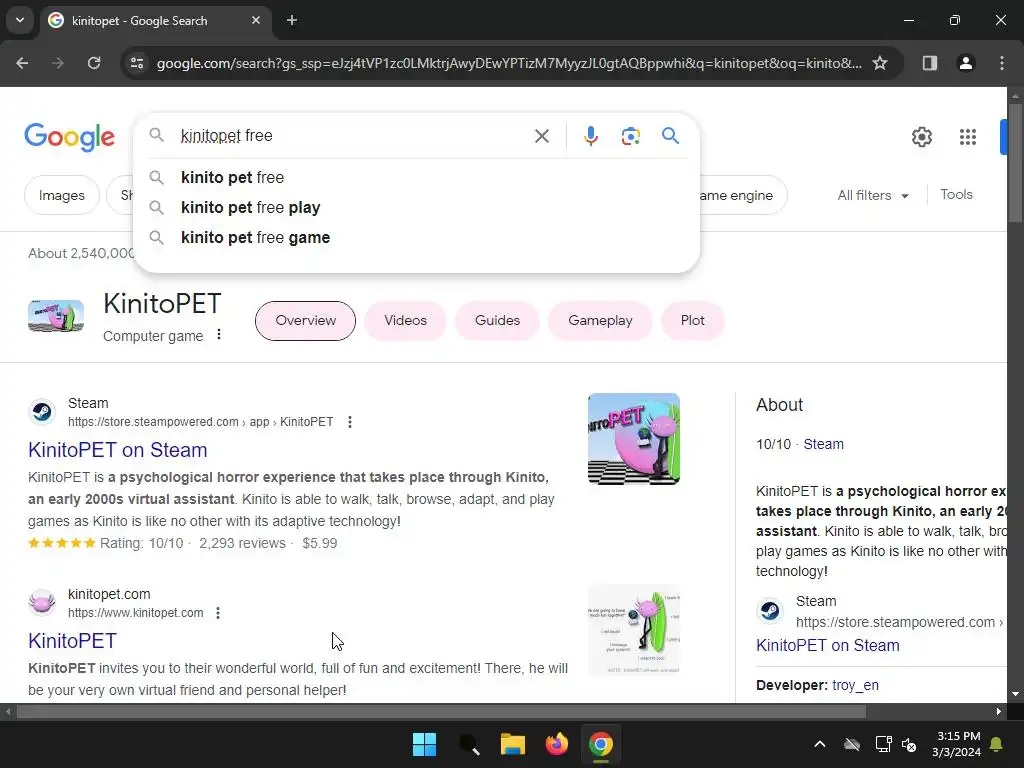Image resolution: width=1024 pixels, height=768 pixels.
Task: Open 'KinitoPET on Steam' in About panel
Action: pos(827,645)
